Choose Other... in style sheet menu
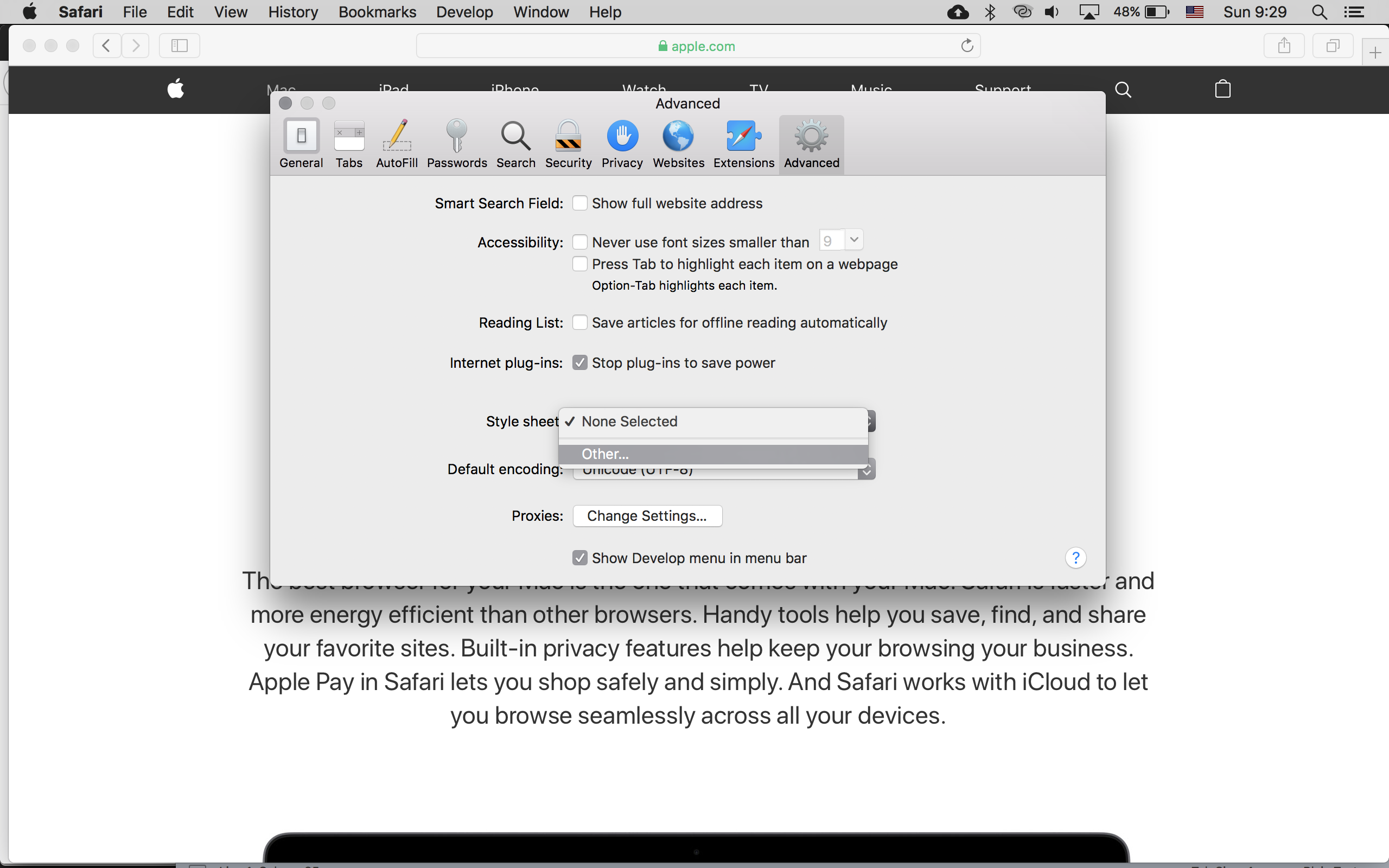1389x868 pixels. [605, 454]
